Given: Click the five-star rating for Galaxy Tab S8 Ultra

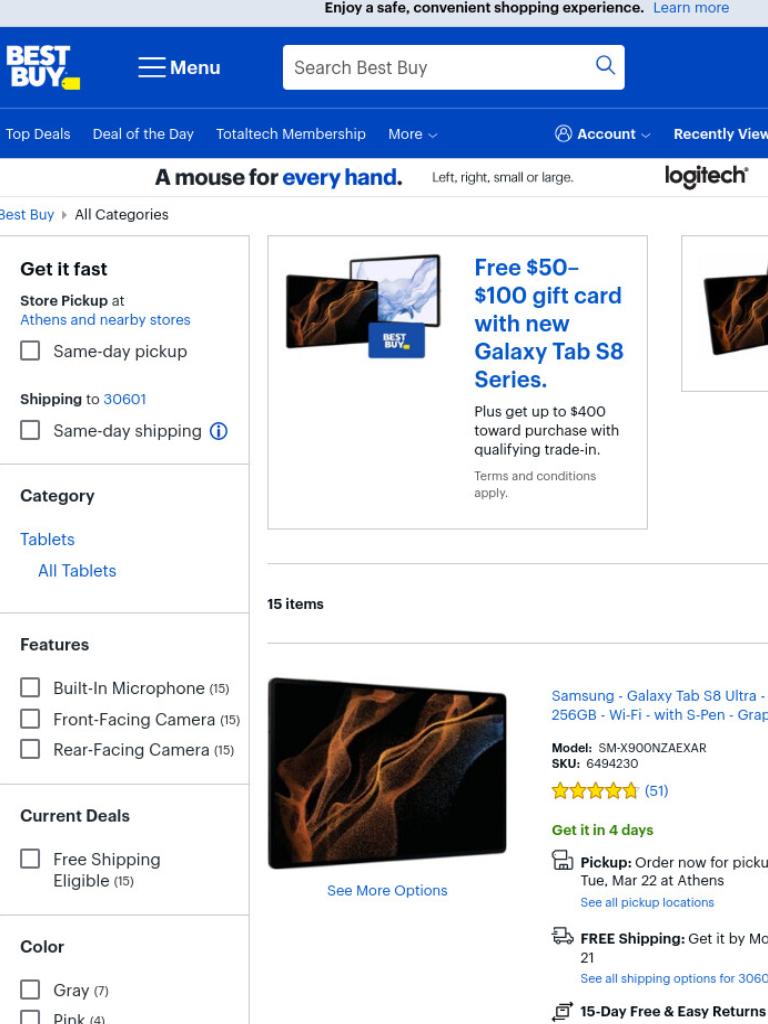Looking at the screenshot, I should (x=594, y=791).
